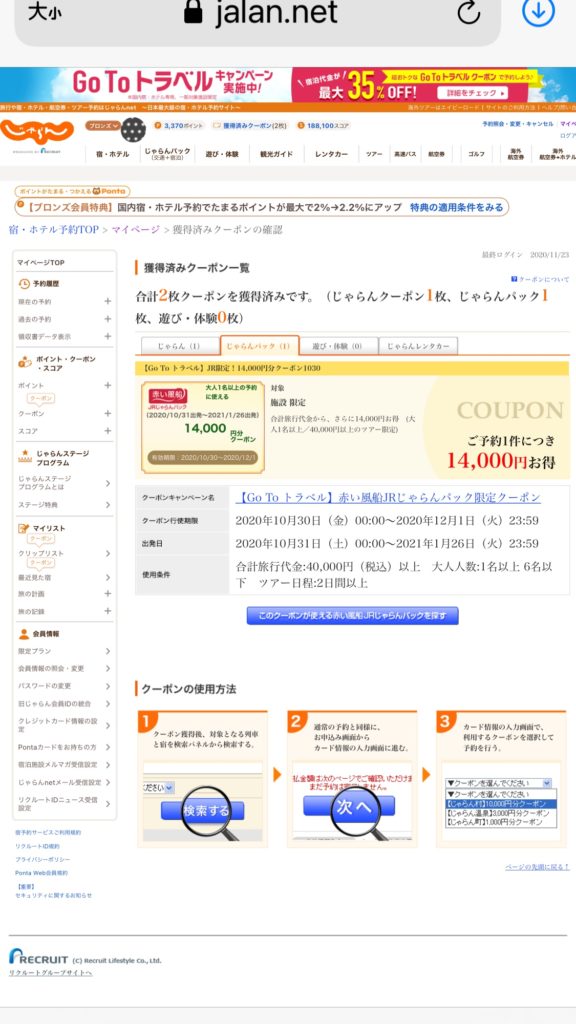The width and height of the screenshot is (576, 1024).
Task: Select 宿・ホテル in navigation menu
Action: [112, 155]
